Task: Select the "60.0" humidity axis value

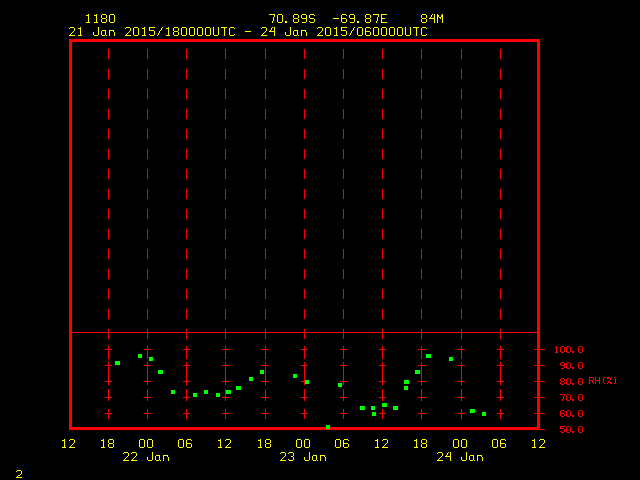Action: click(x=571, y=413)
